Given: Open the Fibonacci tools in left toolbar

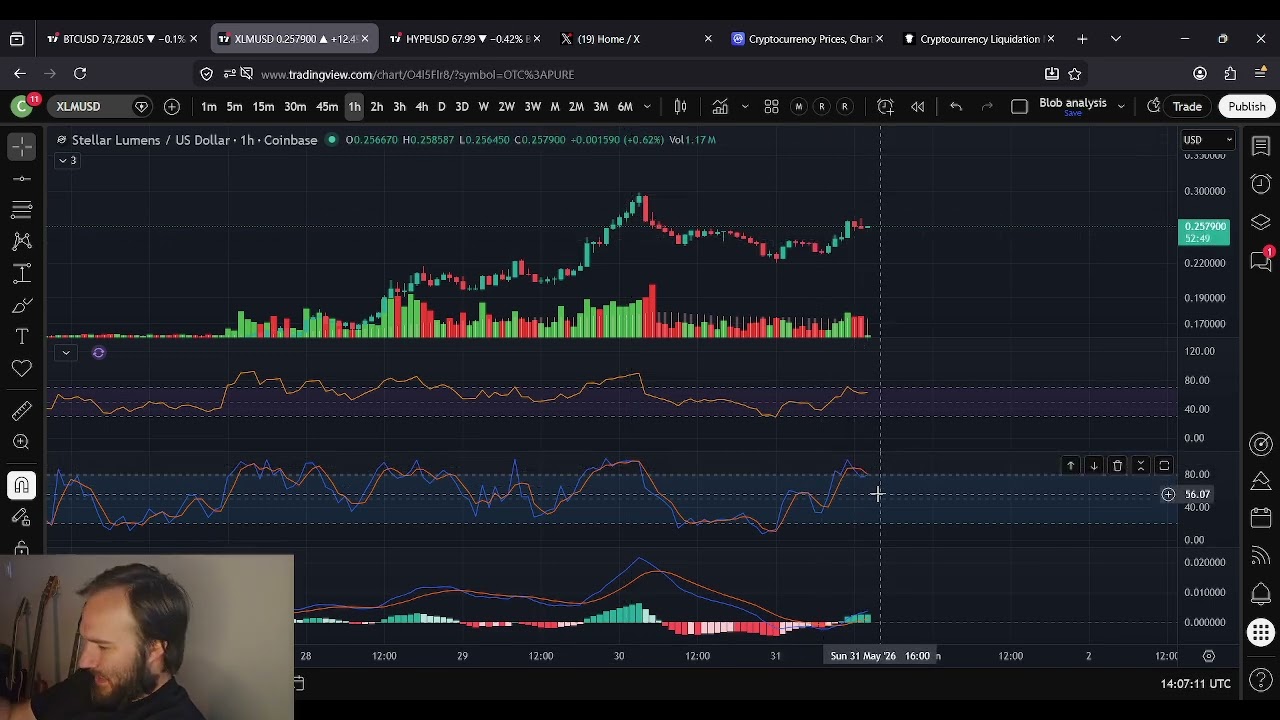Looking at the screenshot, I should 21,209.
